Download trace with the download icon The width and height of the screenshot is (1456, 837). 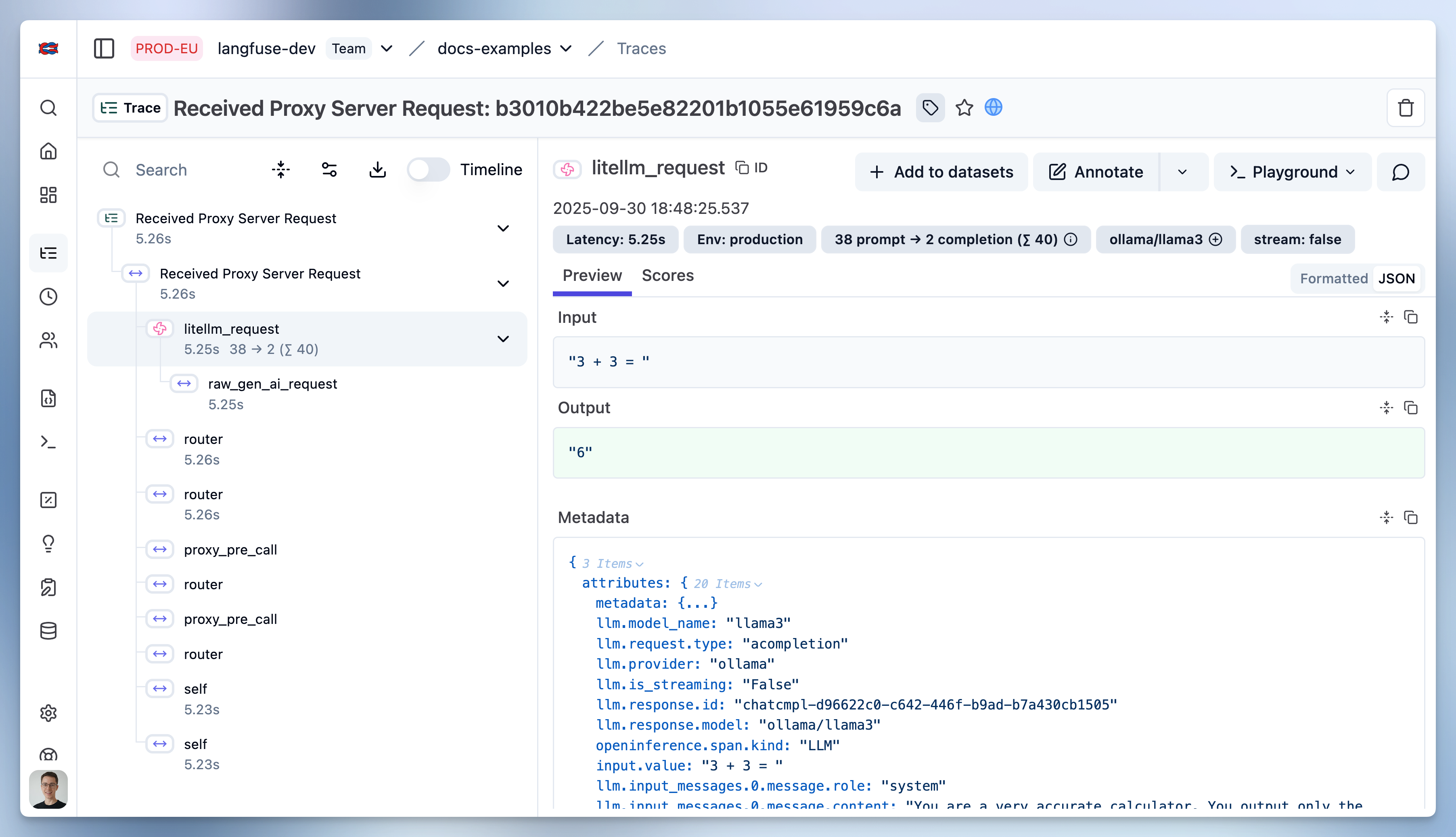(x=377, y=169)
